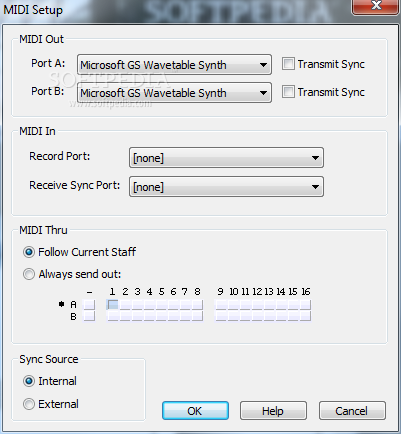Click the 'Port A:' label

click(x=48, y=63)
